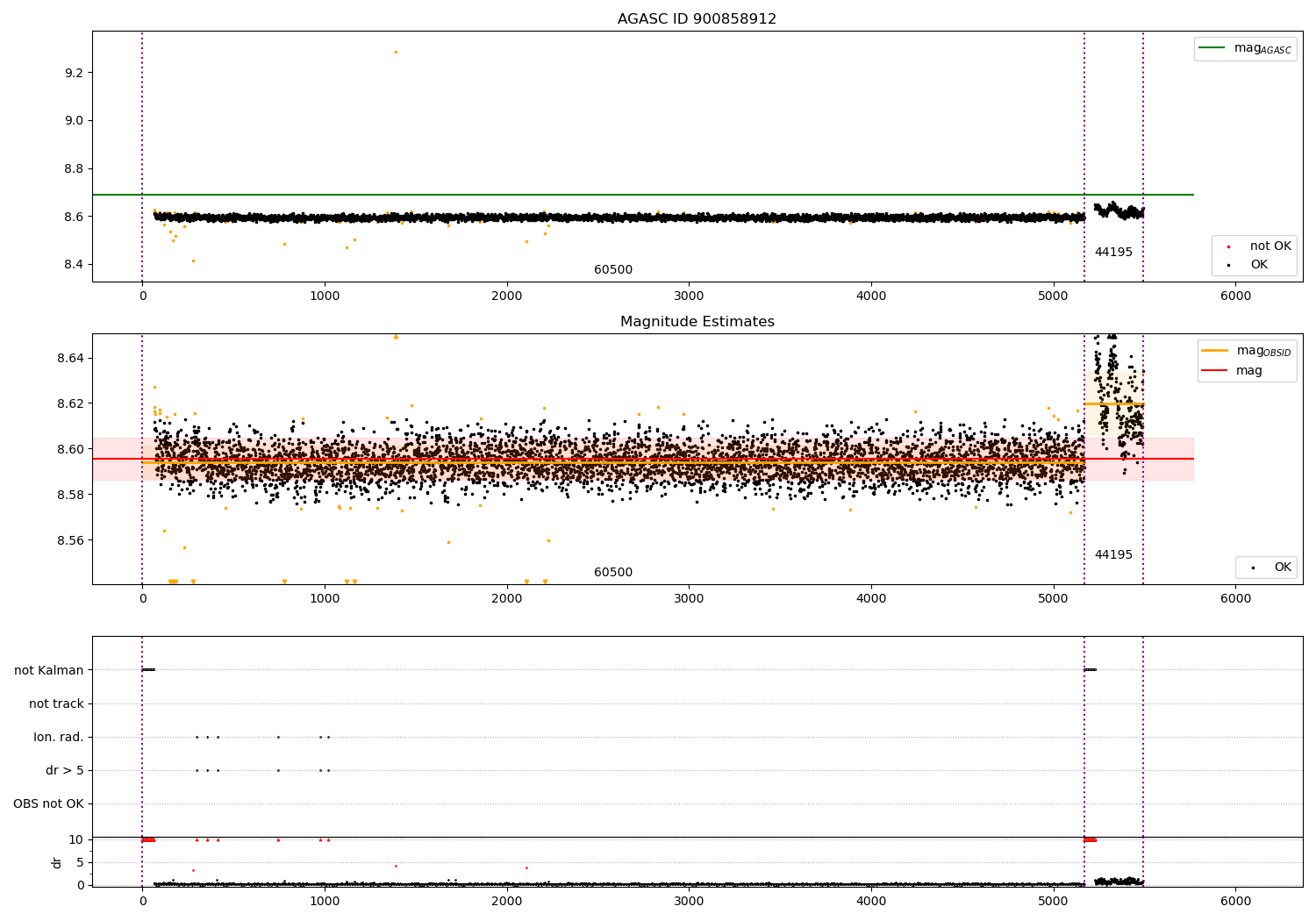Click the 8.58 tick on middle panel y-axis
Viewport: 1316px width, 921px height.
coord(70,496)
